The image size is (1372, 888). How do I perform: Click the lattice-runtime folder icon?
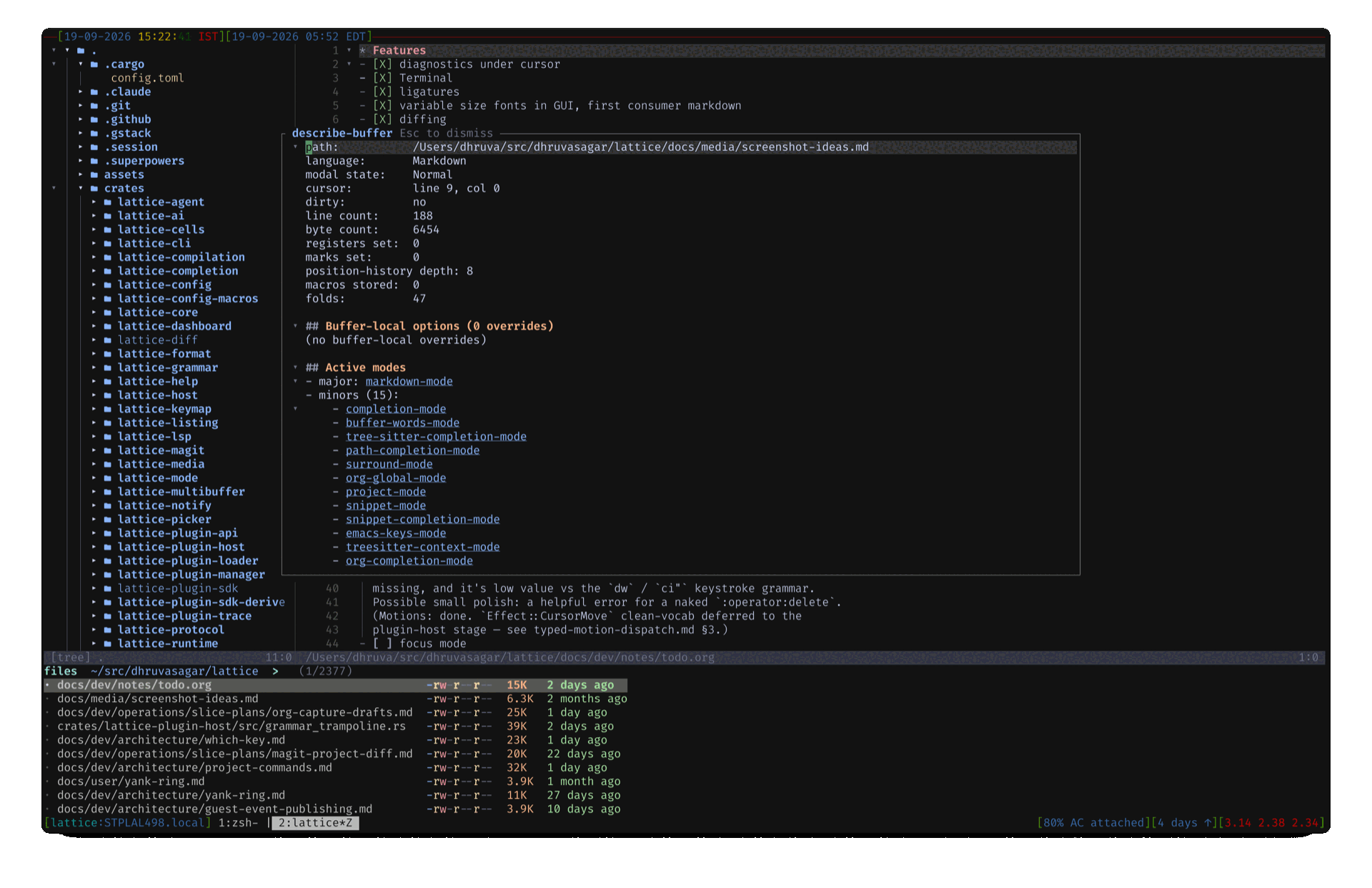tap(108, 643)
